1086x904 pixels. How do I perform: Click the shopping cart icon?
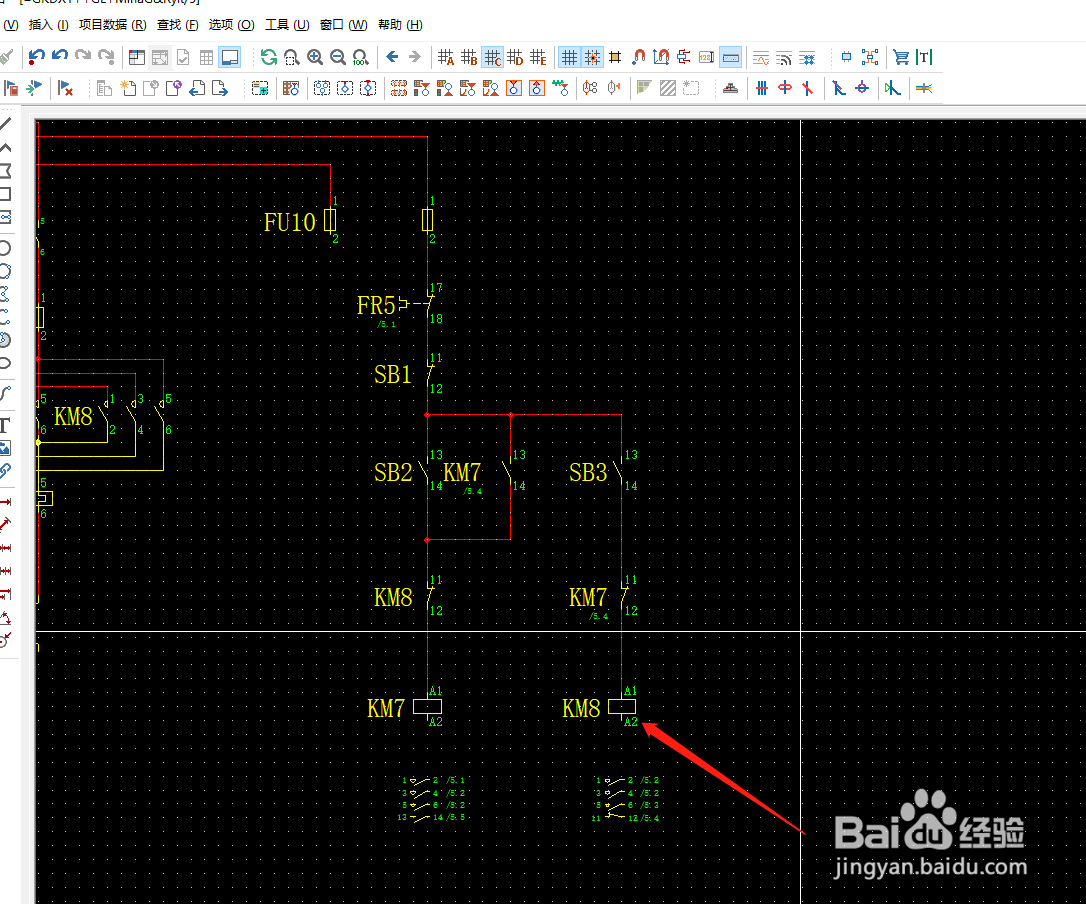(x=900, y=57)
